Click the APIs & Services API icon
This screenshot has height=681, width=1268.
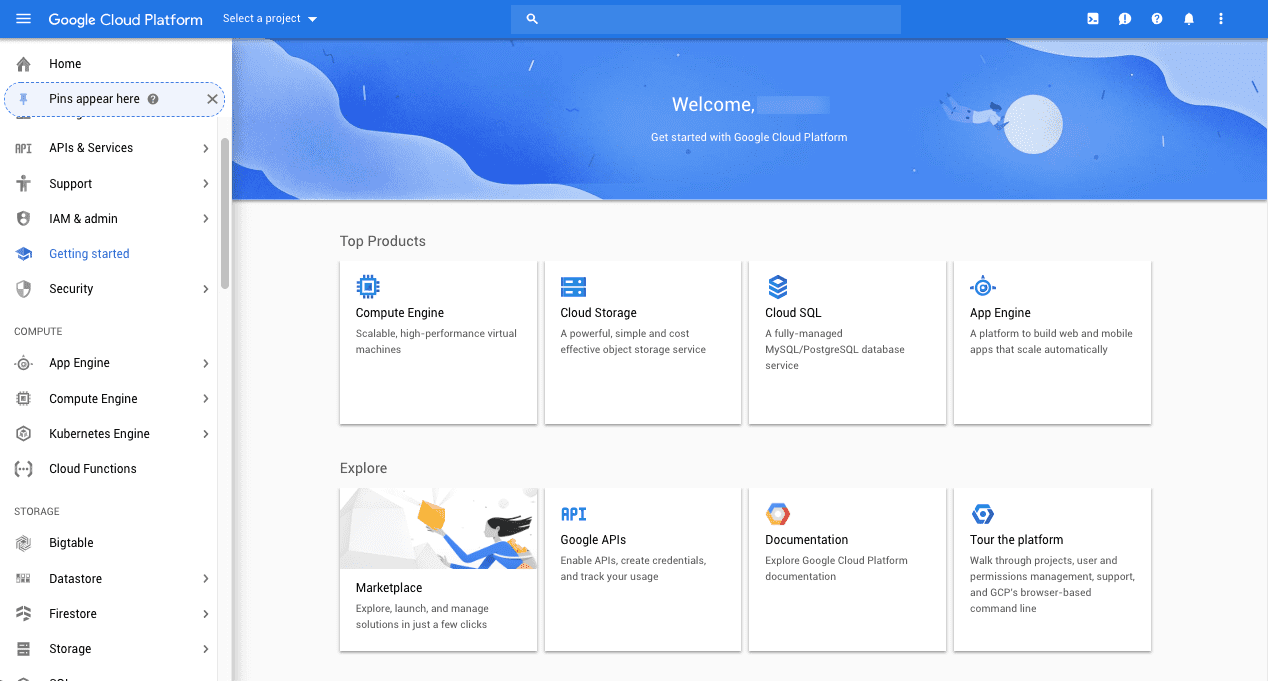coord(24,148)
